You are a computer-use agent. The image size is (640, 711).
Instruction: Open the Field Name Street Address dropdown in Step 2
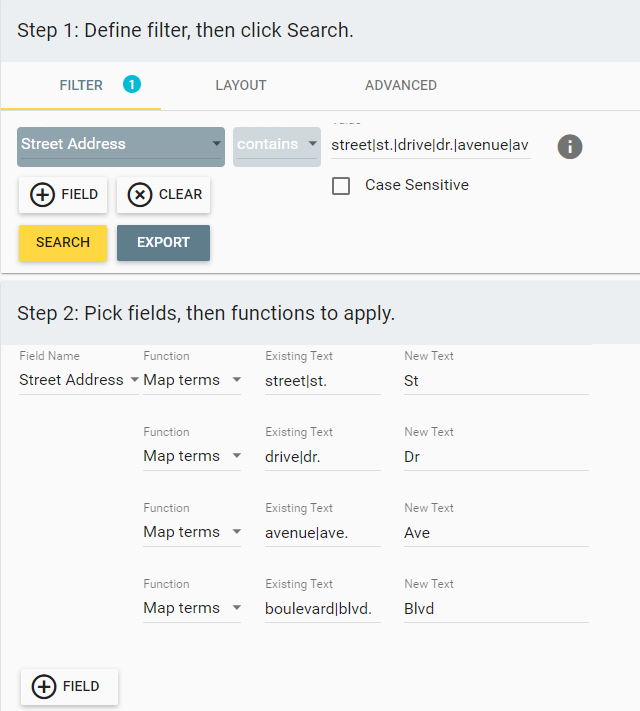(78, 380)
